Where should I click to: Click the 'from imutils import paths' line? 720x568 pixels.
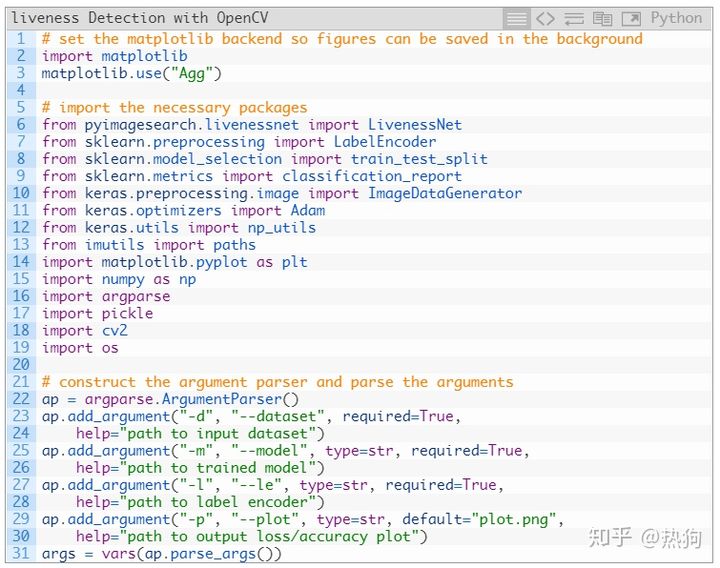click(x=149, y=245)
